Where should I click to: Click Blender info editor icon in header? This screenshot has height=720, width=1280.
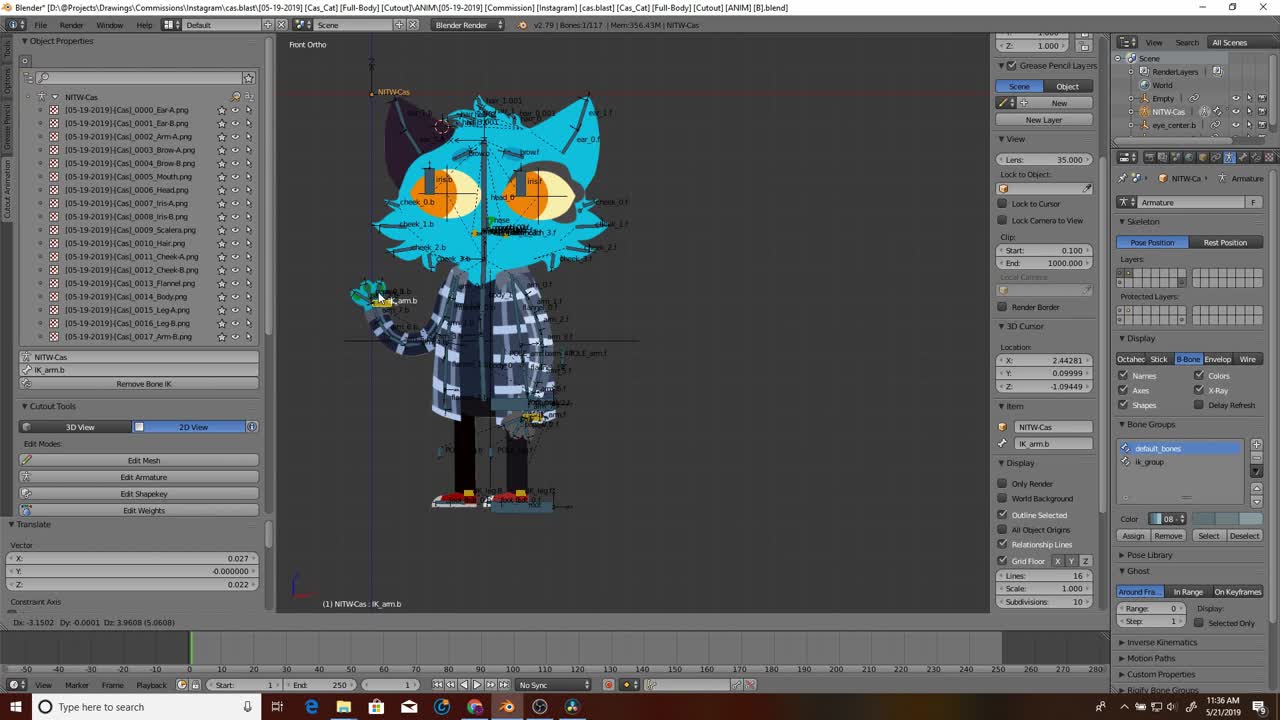point(16,24)
